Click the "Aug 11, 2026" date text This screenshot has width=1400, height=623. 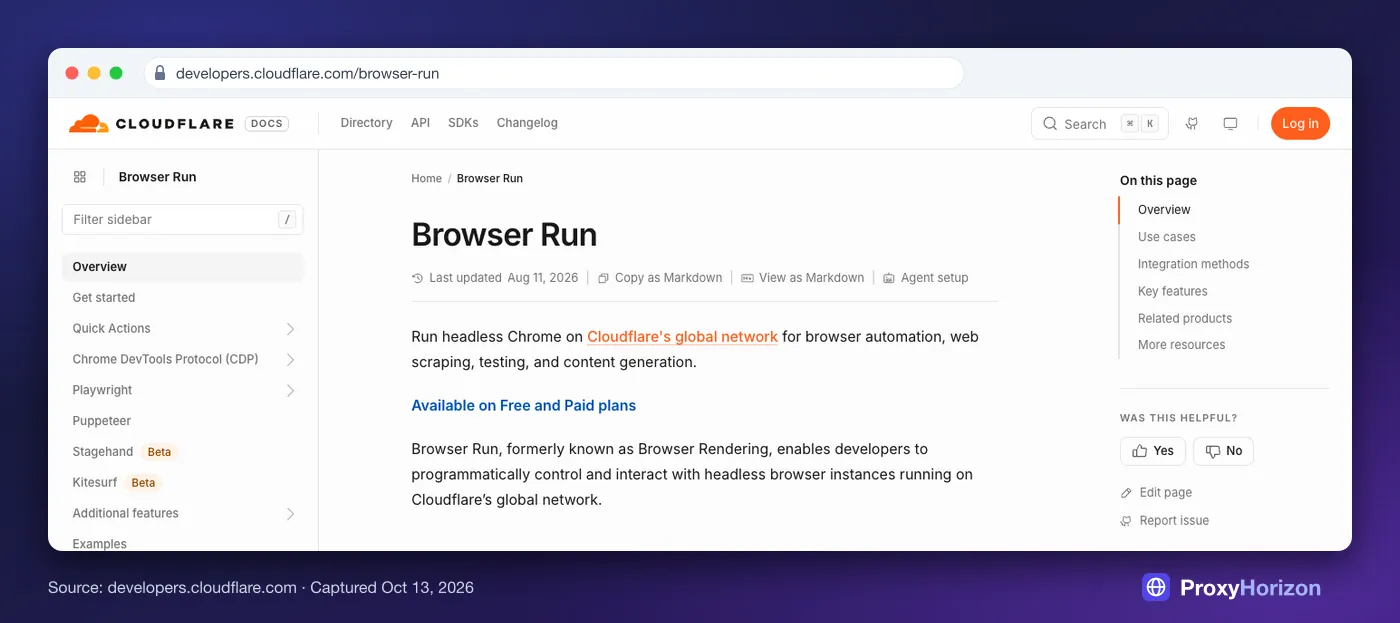(543, 278)
